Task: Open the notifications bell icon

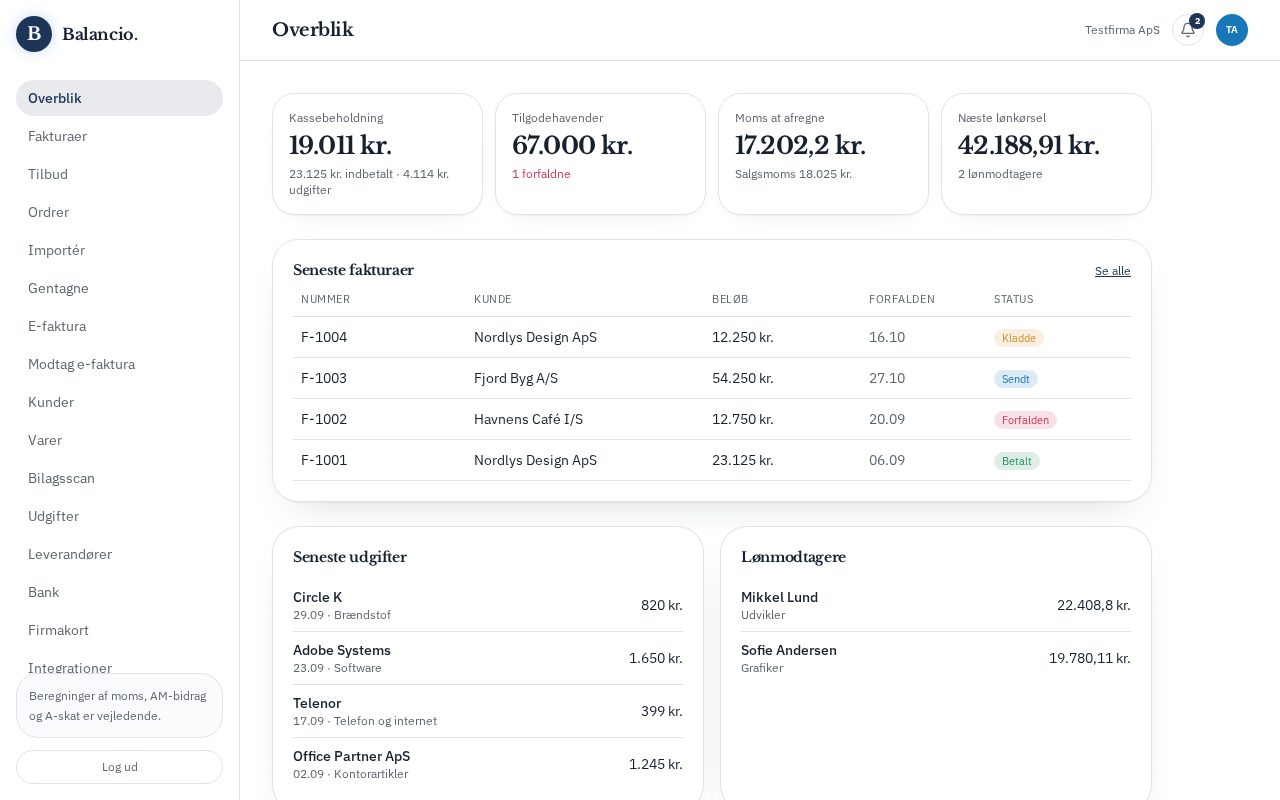Action: [x=1188, y=30]
